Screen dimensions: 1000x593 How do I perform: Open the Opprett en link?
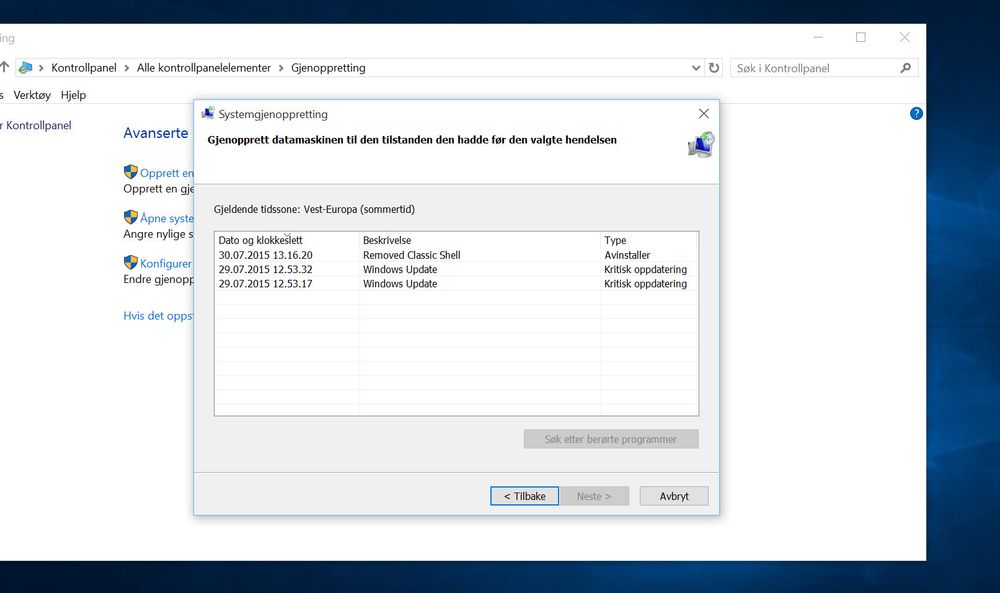pyautogui.click(x=166, y=173)
